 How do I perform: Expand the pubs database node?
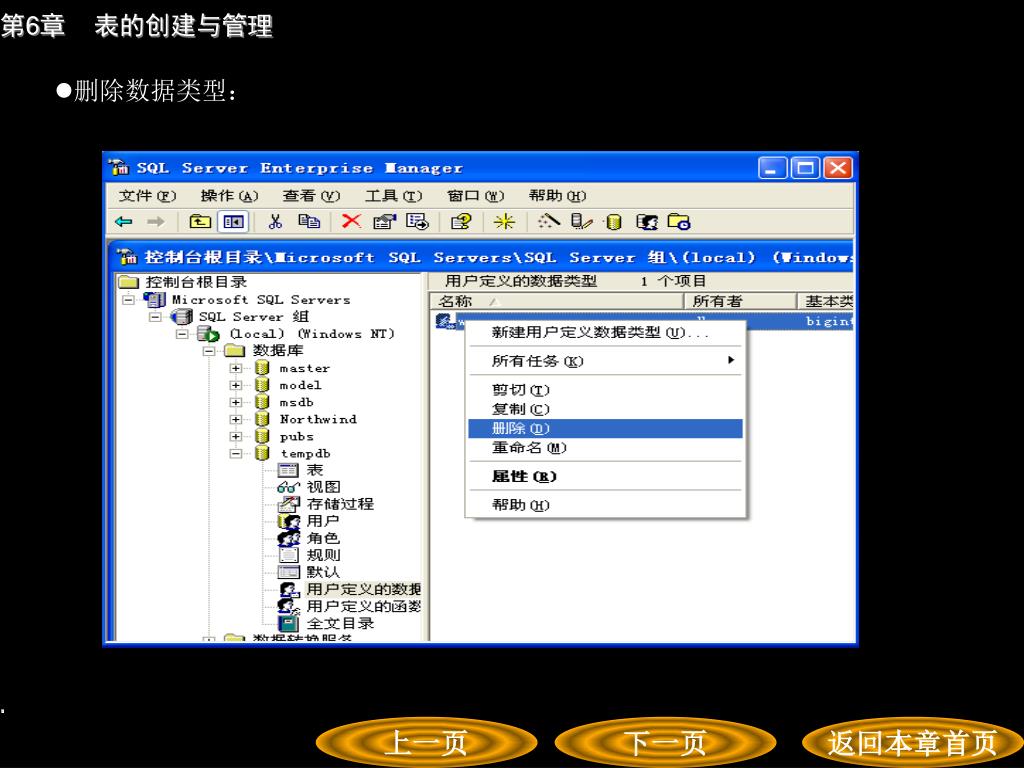(x=236, y=436)
